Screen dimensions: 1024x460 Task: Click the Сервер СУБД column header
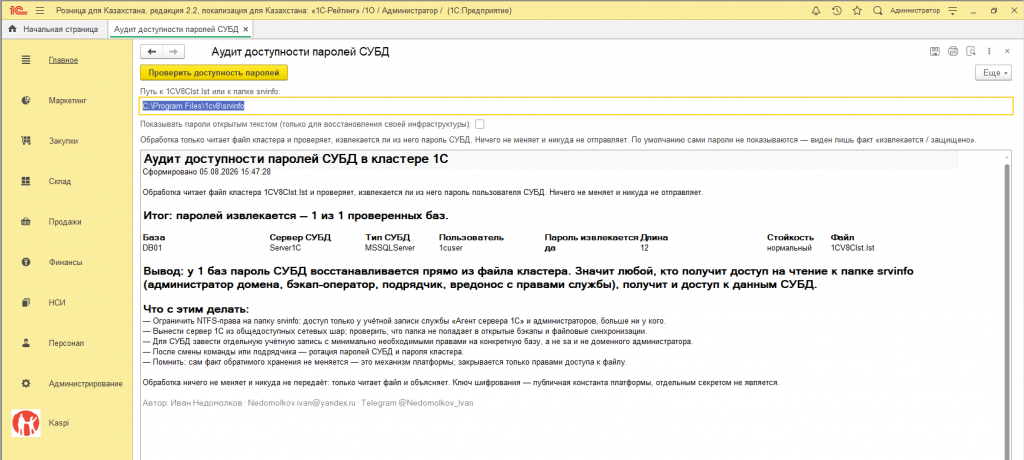click(300, 237)
